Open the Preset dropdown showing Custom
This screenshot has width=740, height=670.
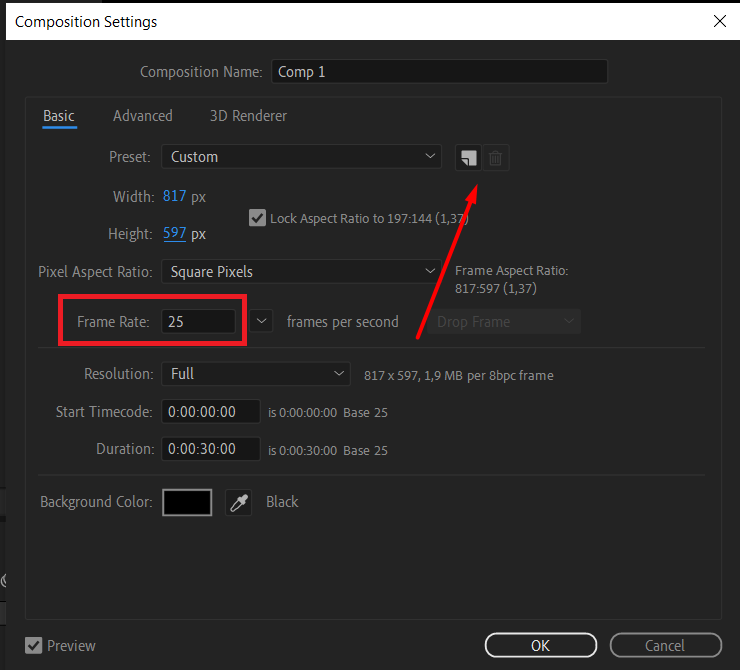tap(302, 157)
